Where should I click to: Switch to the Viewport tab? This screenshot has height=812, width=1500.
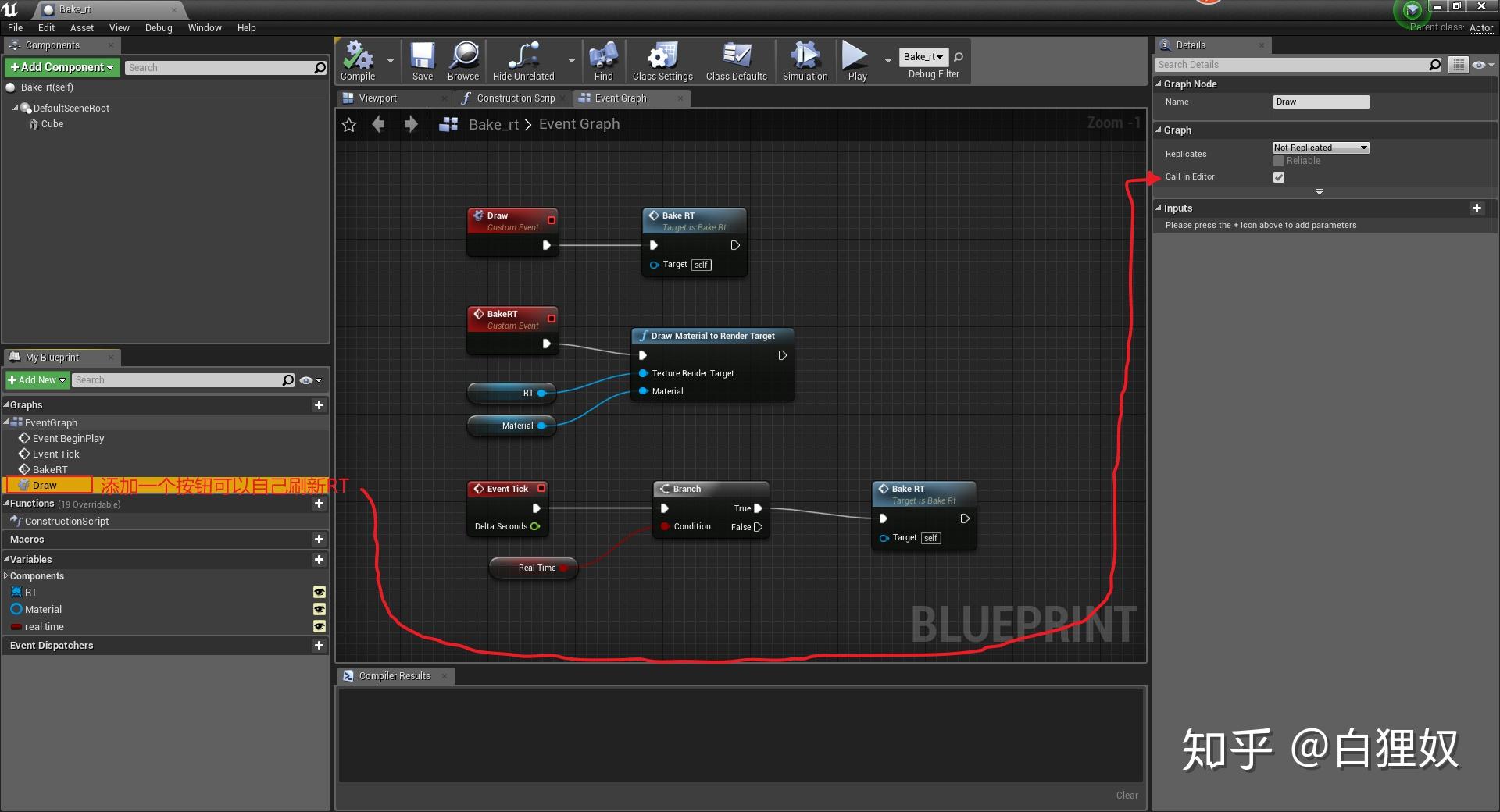click(379, 98)
